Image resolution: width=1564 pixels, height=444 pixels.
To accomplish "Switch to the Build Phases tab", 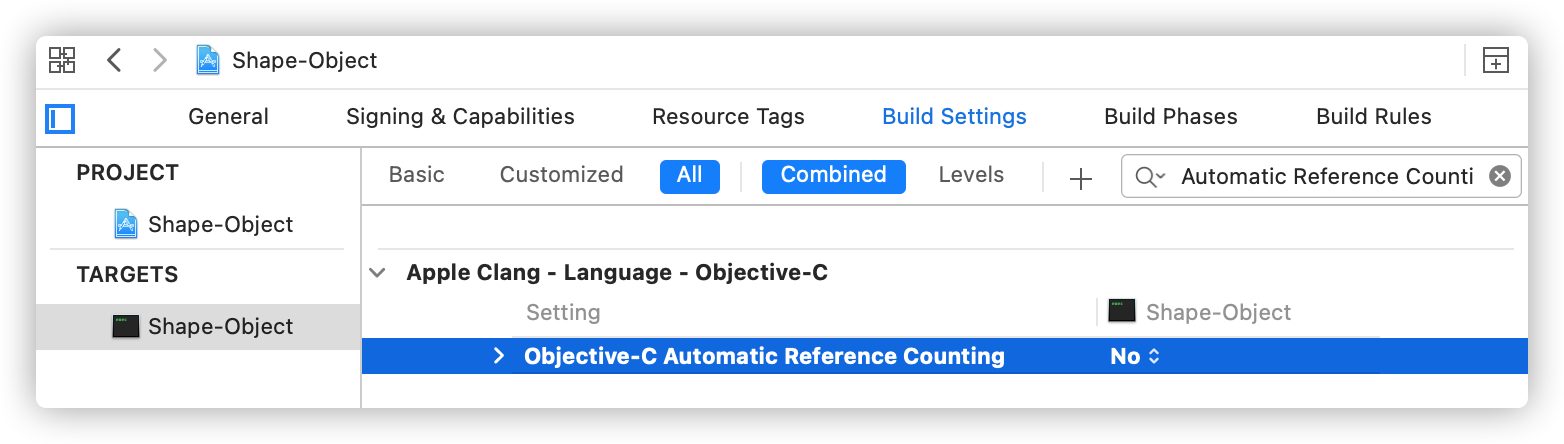I will coord(1170,117).
